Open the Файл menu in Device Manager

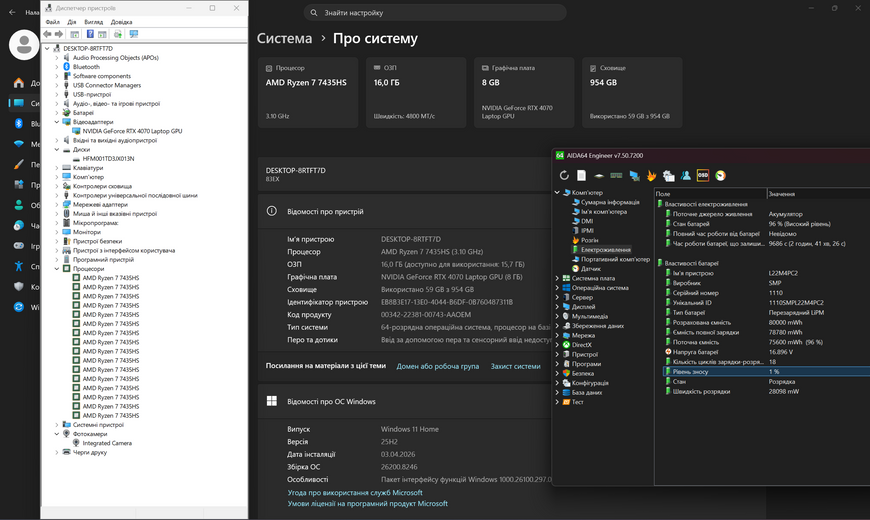point(53,22)
